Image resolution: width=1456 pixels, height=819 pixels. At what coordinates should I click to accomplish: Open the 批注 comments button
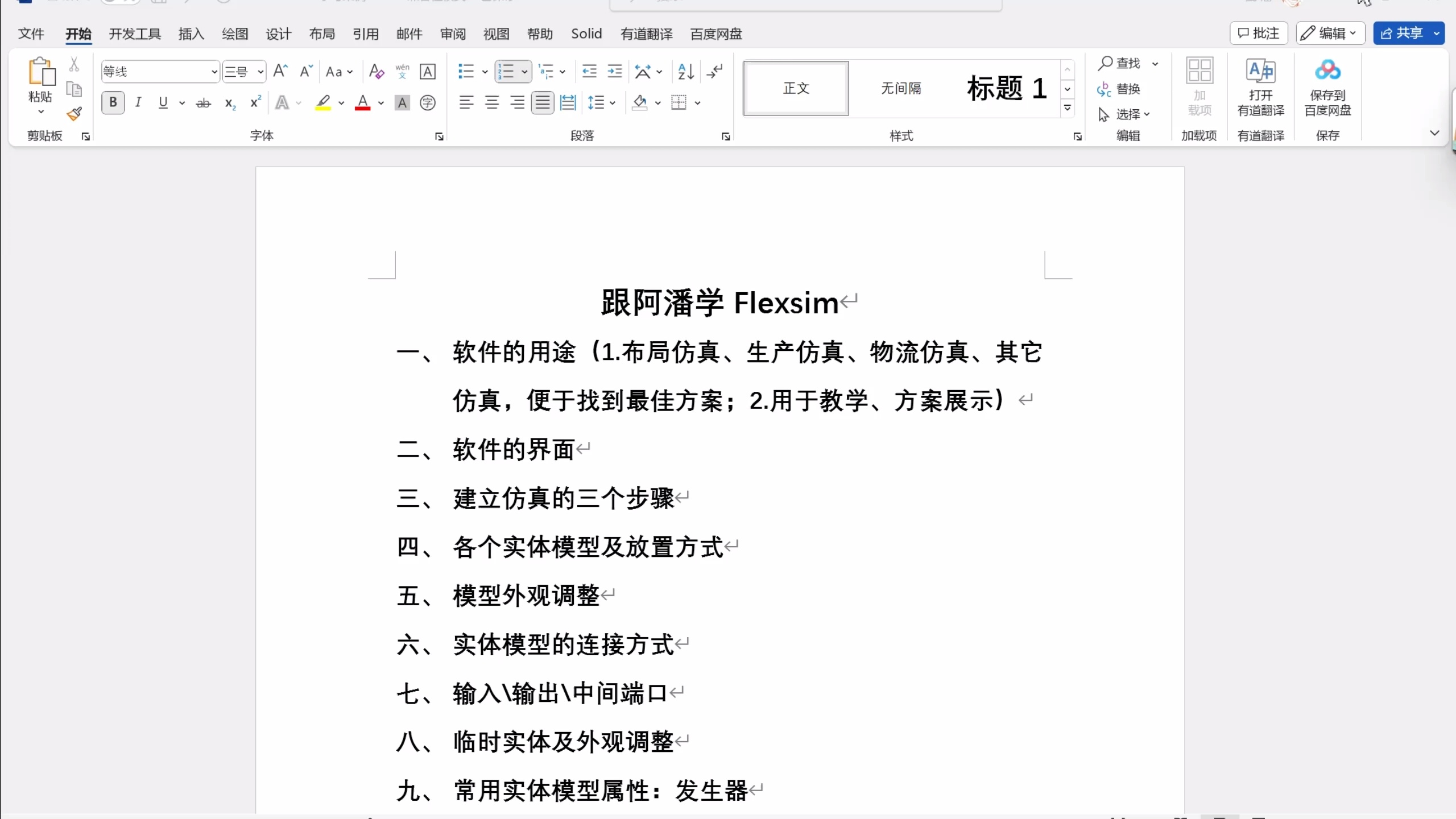tap(1258, 33)
